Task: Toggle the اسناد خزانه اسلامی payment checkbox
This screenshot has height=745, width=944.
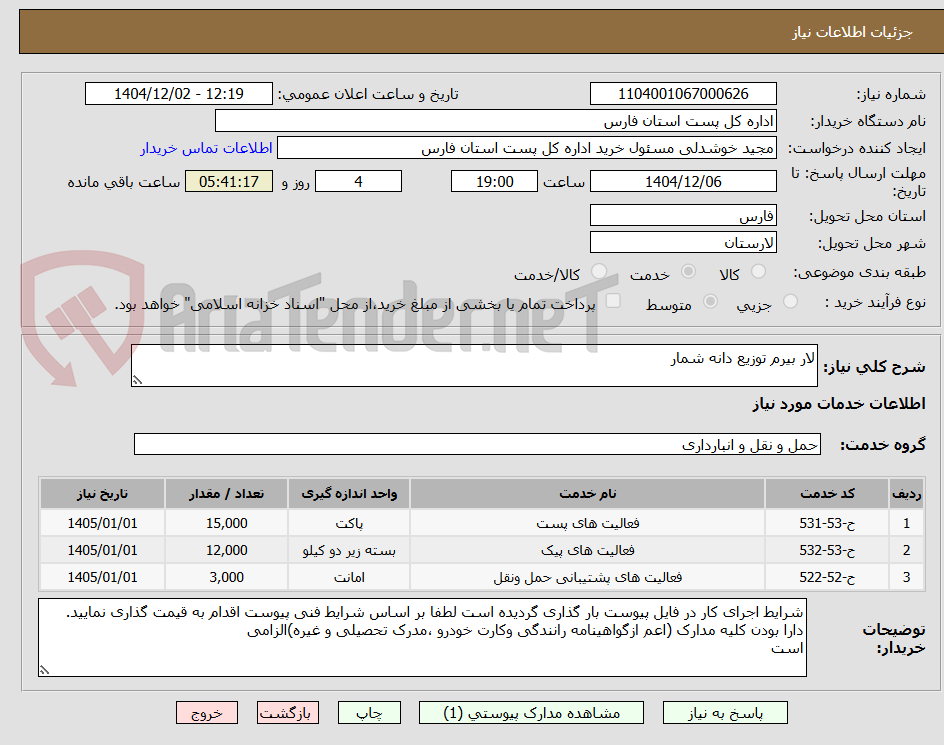Action: tap(613, 301)
